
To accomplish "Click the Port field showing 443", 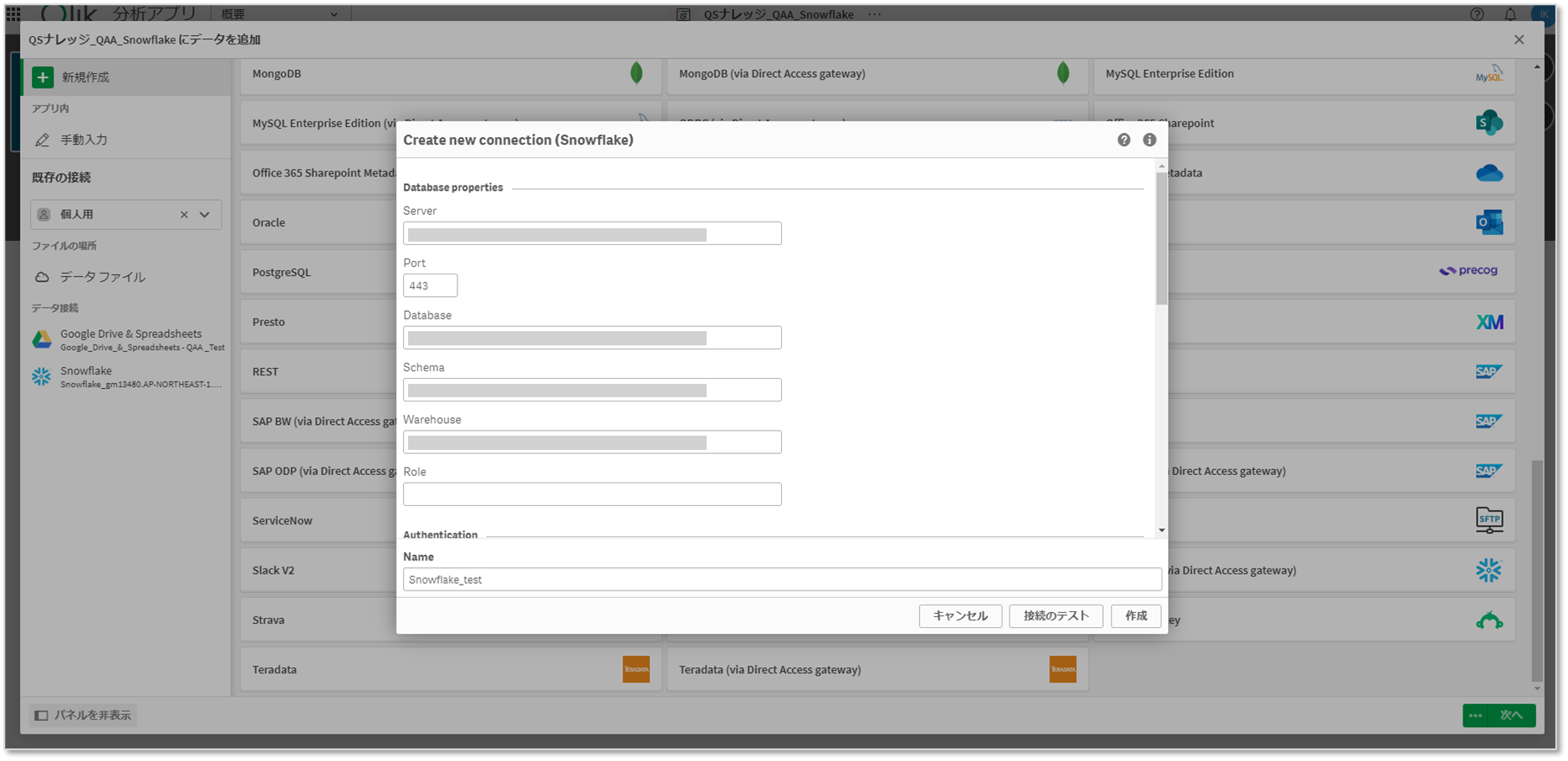I will pyautogui.click(x=430, y=286).
